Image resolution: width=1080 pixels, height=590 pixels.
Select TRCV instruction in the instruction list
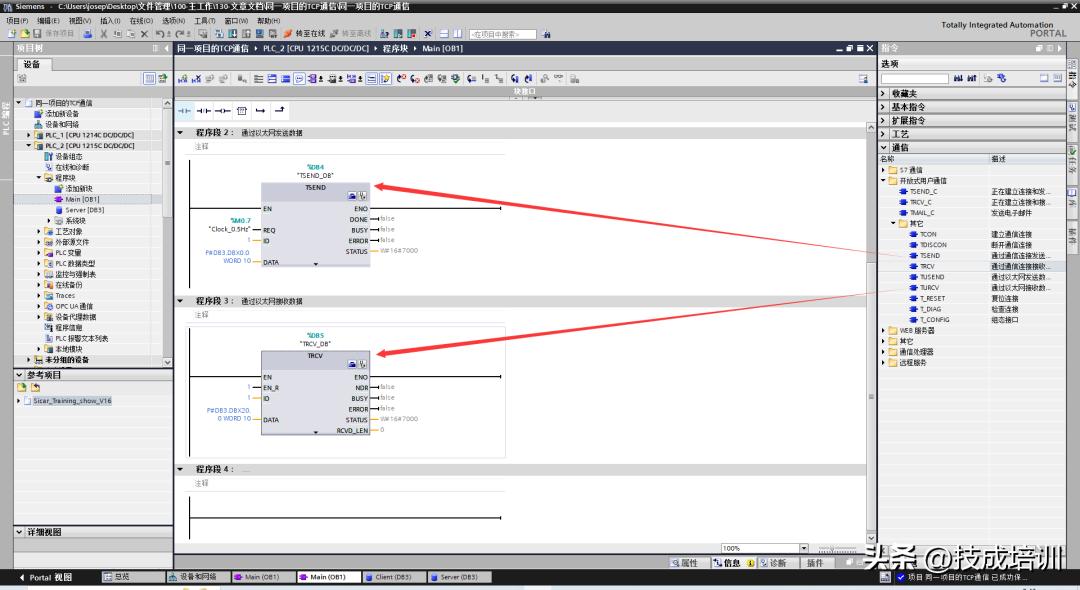pyautogui.click(x=927, y=266)
